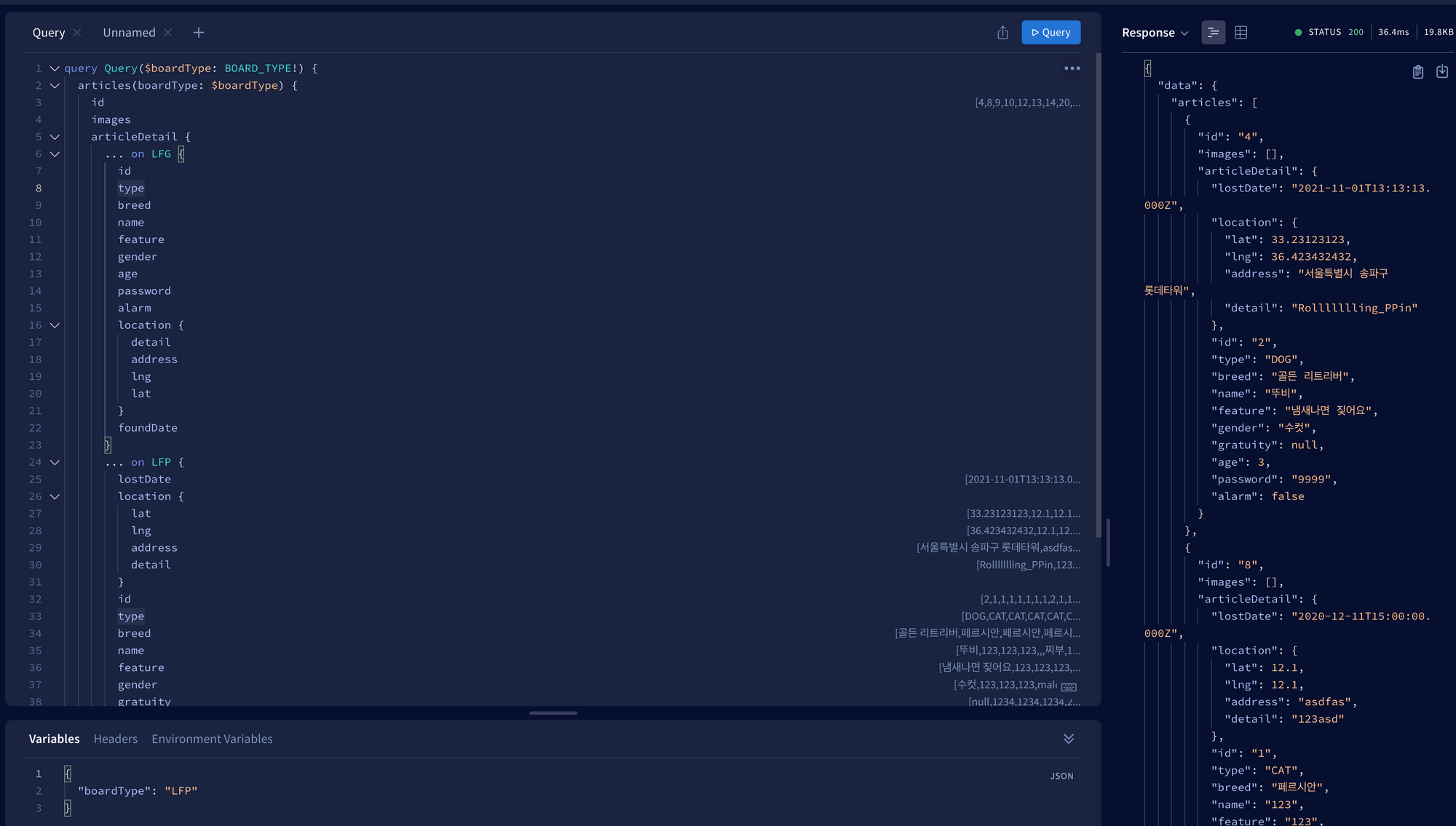Close the Unnamed tab

point(168,33)
